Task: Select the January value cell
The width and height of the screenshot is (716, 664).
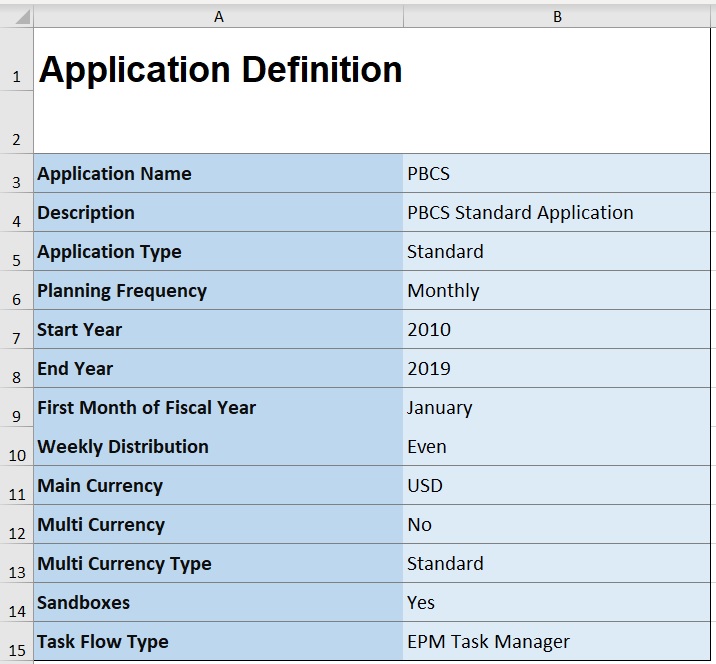Action: (x=557, y=407)
